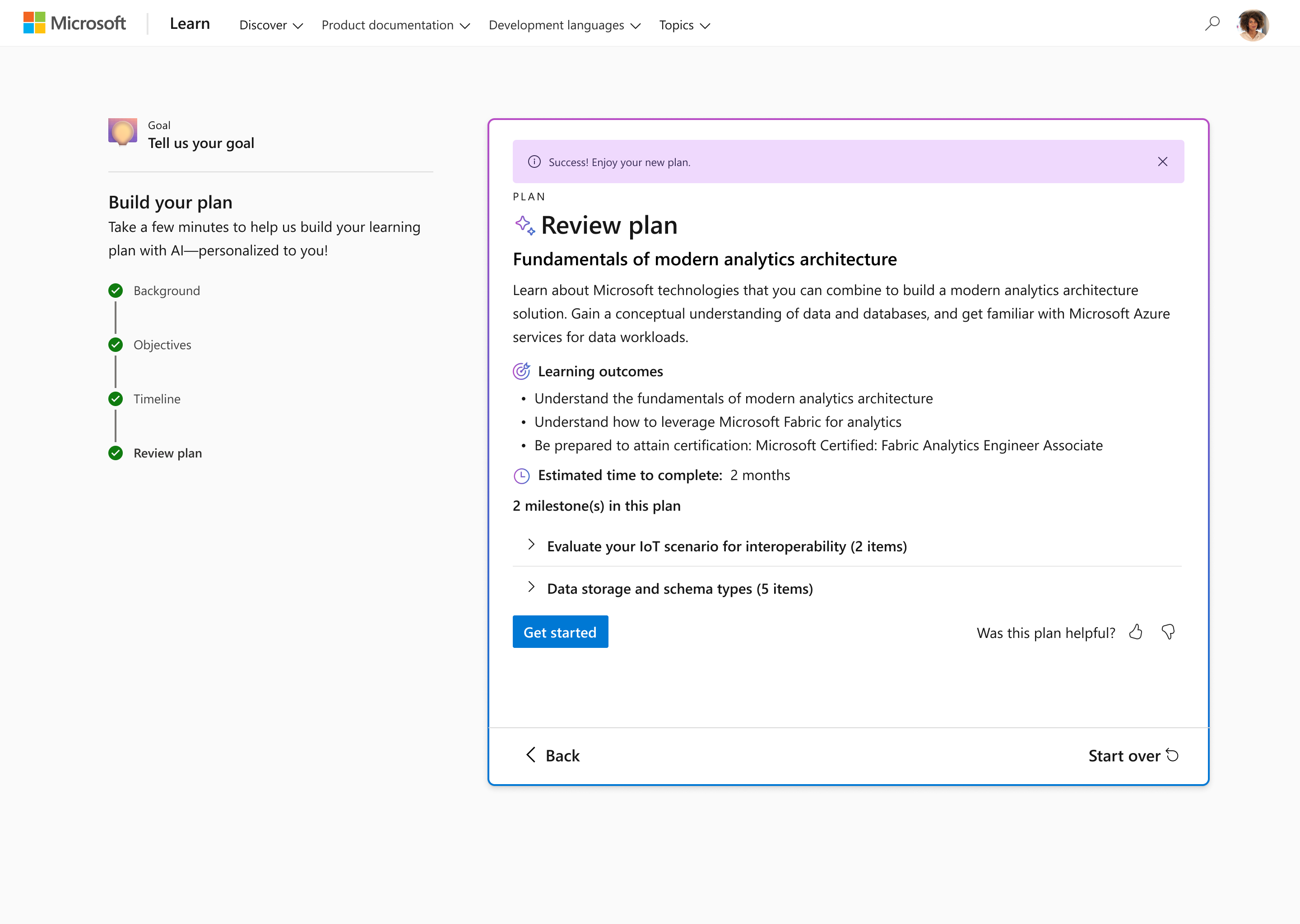This screenshot has height=924, width=1300.
Task: Click the thumbs down not helpful icon
Action: tap(1167, 631)
